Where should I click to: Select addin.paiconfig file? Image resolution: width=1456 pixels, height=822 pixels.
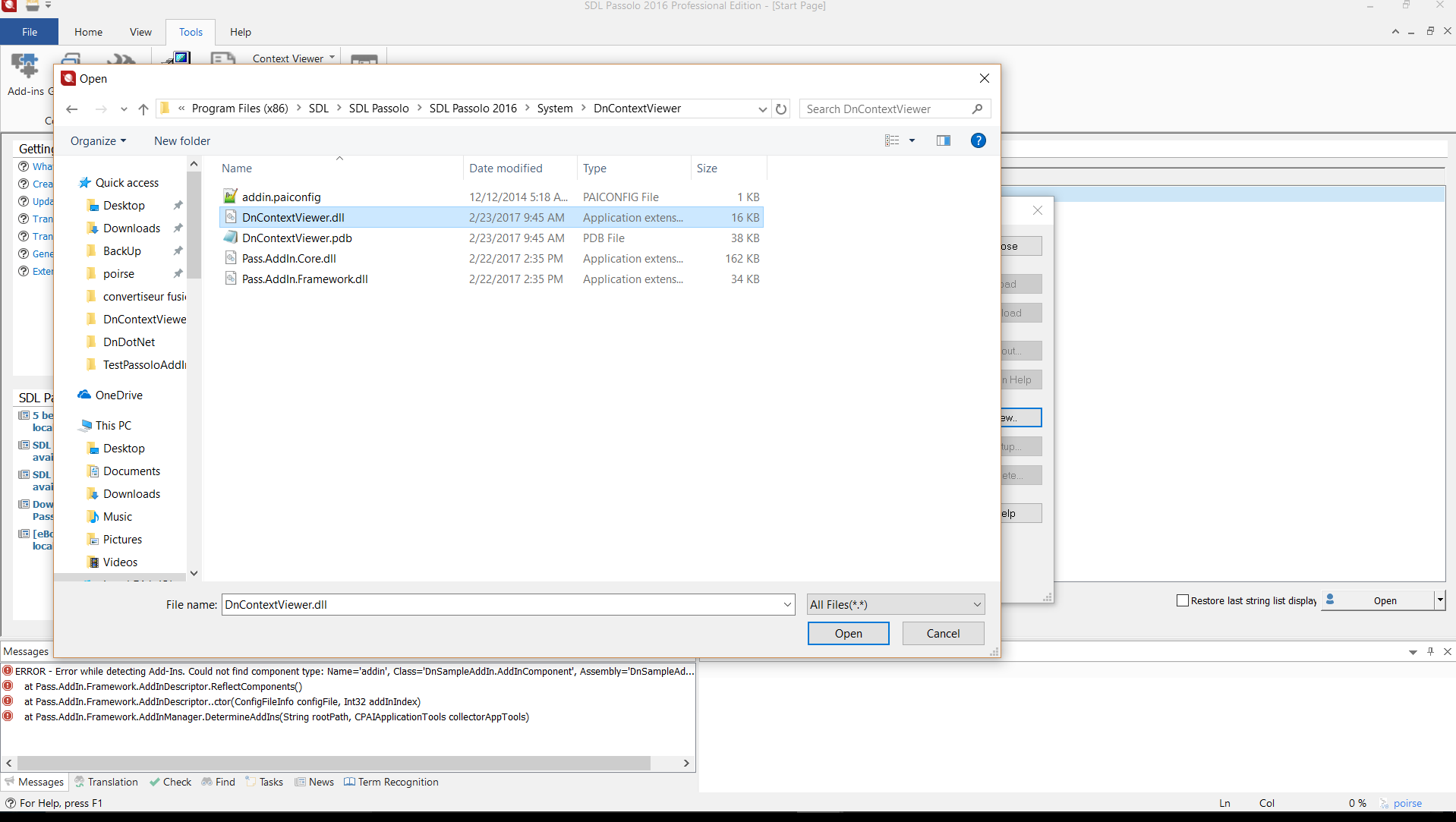[x=491, y=197]
